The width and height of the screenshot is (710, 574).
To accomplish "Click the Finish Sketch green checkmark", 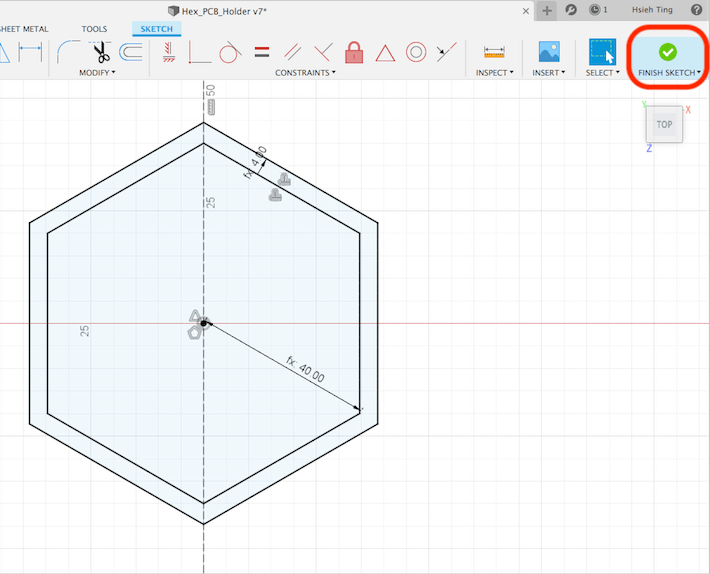I will point(668,52).
